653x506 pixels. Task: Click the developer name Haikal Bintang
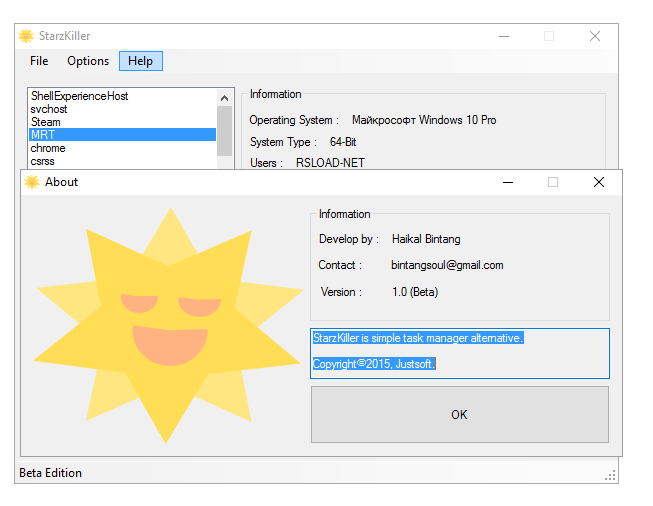coord(426,239)
